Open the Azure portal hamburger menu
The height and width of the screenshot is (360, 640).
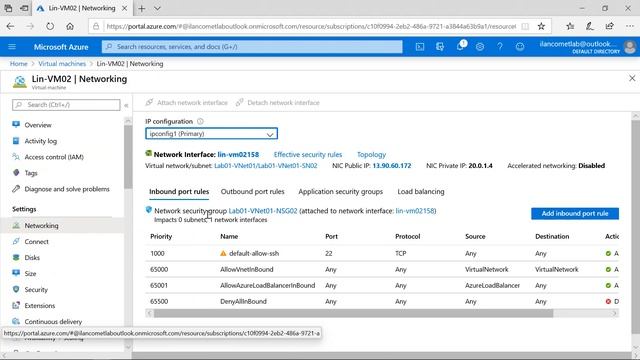click(x=12, y=47)
